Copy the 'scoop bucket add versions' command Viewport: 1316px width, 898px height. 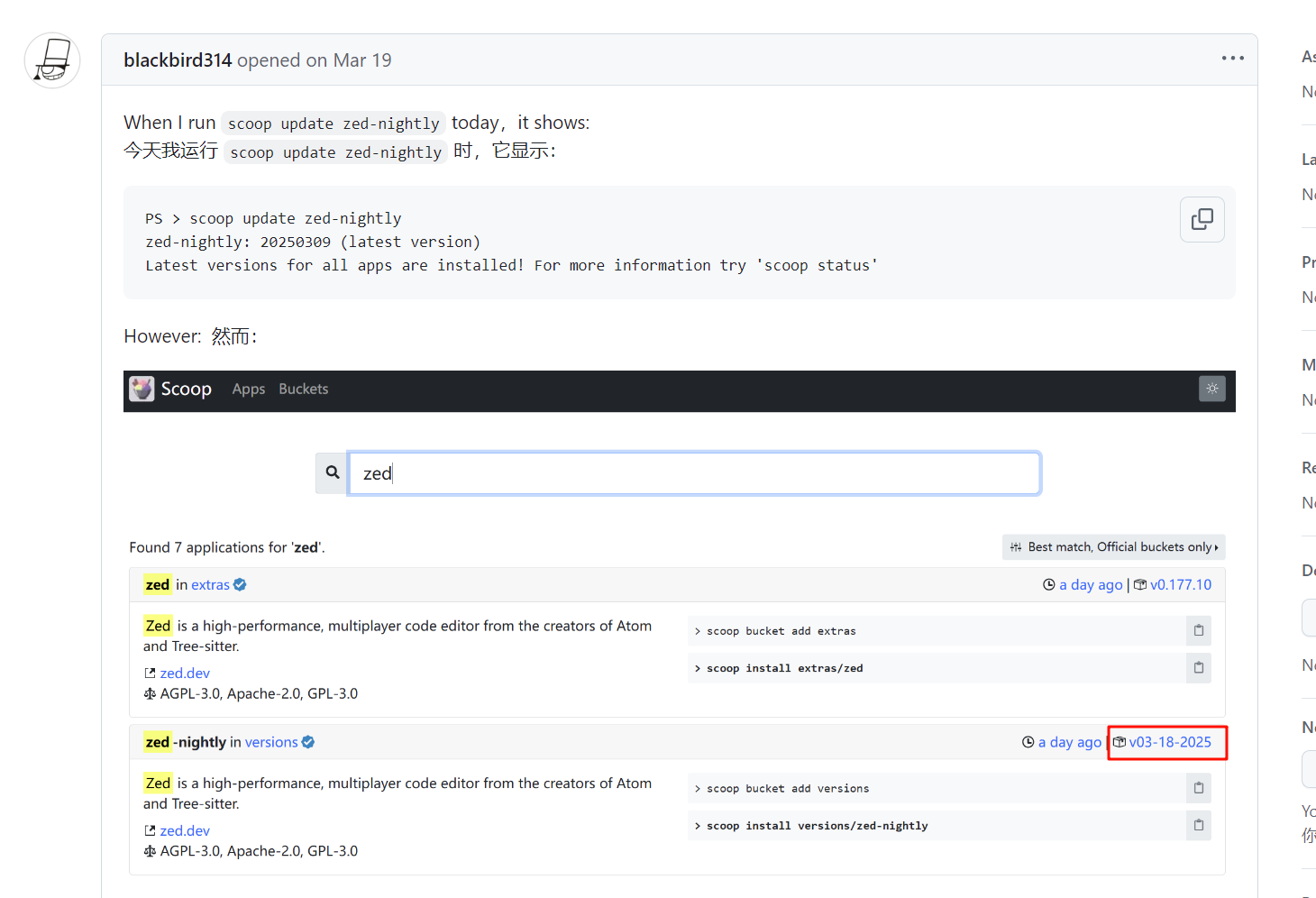click(1198, 788)
